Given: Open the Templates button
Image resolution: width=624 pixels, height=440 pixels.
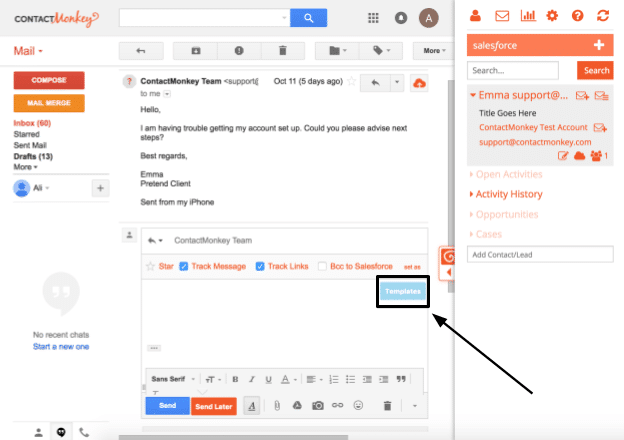Looking at the screenshot, I should pos(403,291).
